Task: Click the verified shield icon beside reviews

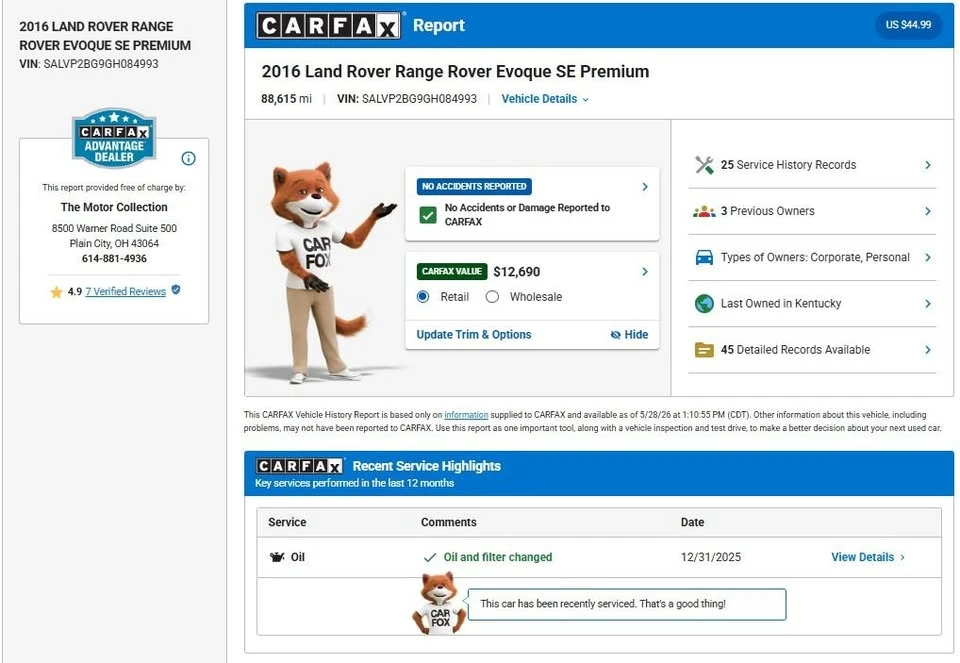Action: coord(176,290)
